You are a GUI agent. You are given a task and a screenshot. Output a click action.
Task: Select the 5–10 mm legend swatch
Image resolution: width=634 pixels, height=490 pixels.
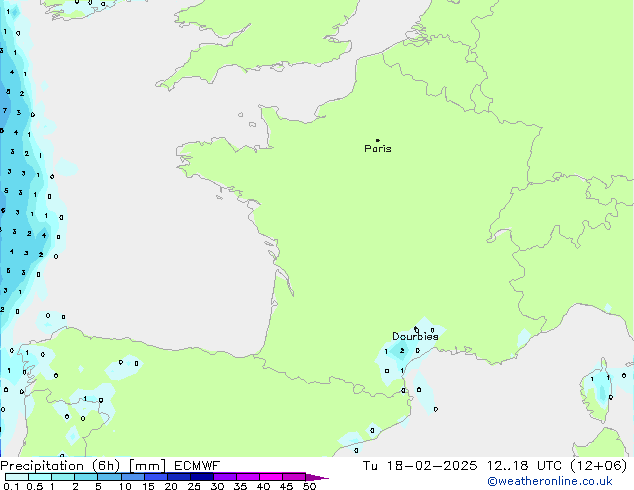[109, 477]
